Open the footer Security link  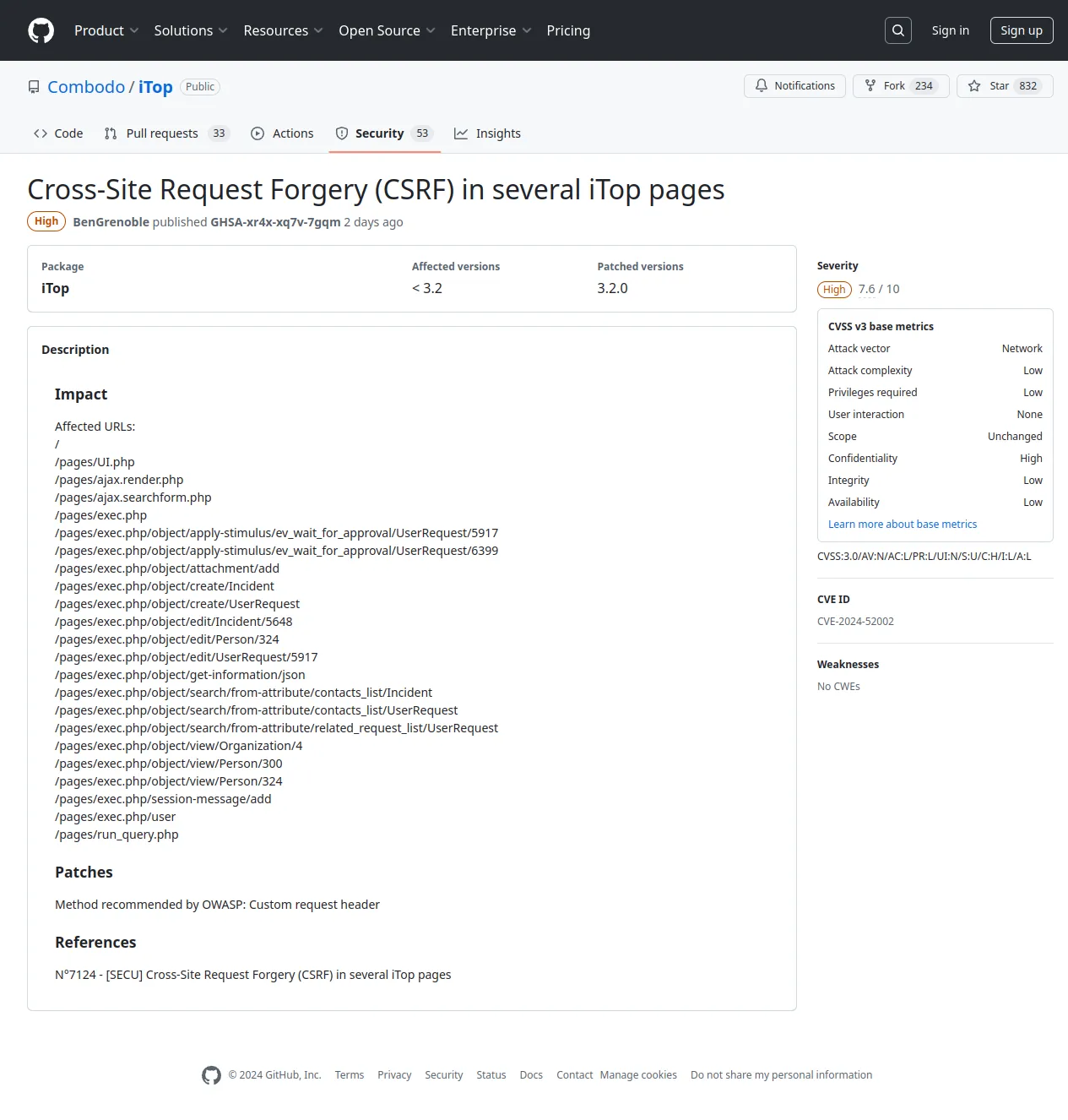(444, 1074)
